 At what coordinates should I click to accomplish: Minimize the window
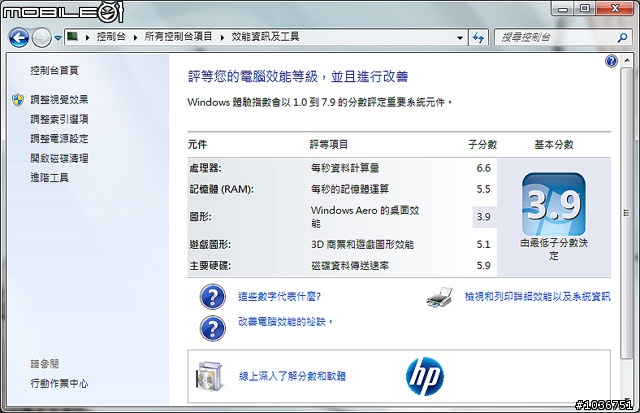[563, 8]
